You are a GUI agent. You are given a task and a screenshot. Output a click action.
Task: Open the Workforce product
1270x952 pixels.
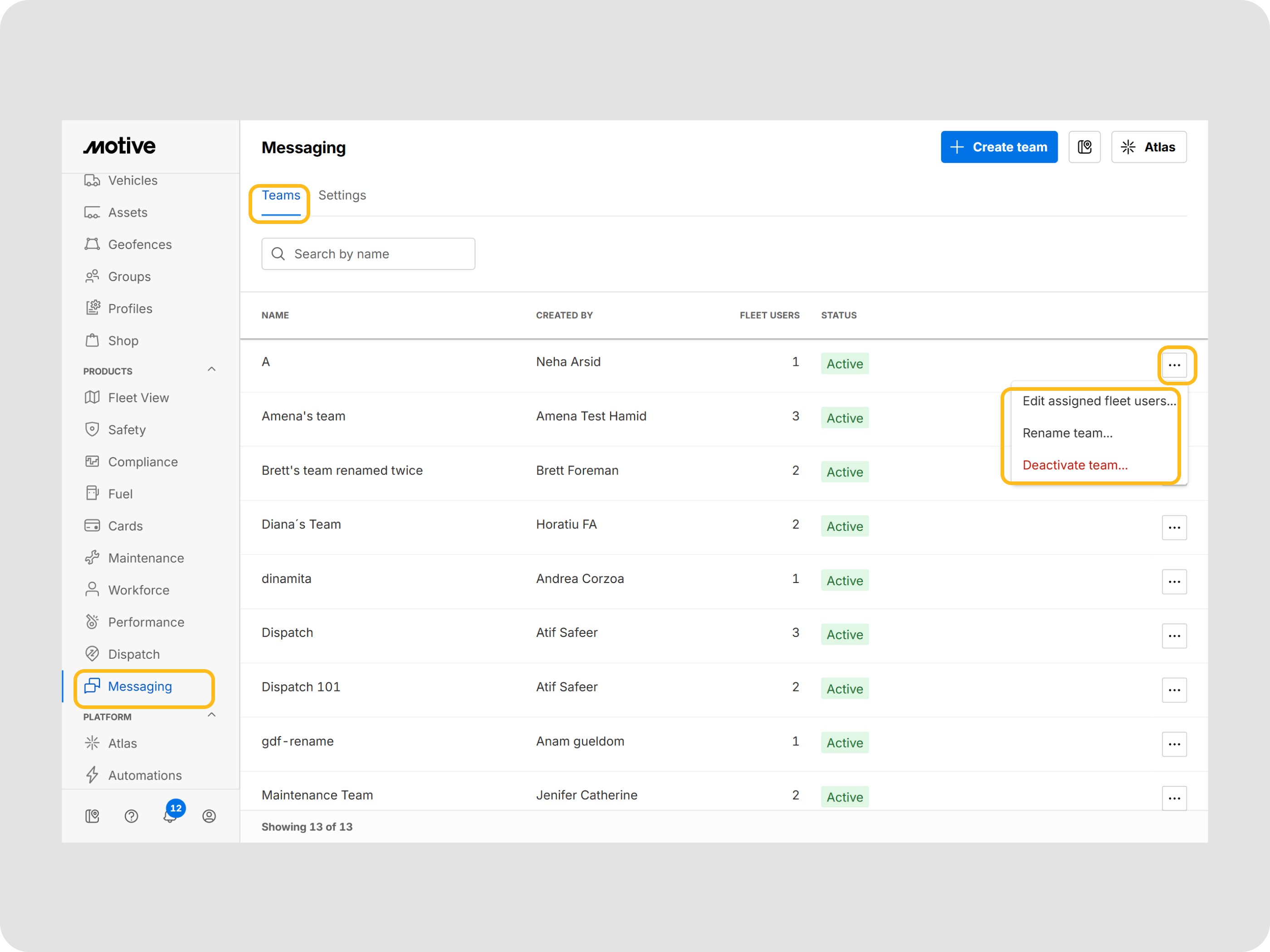126,591
